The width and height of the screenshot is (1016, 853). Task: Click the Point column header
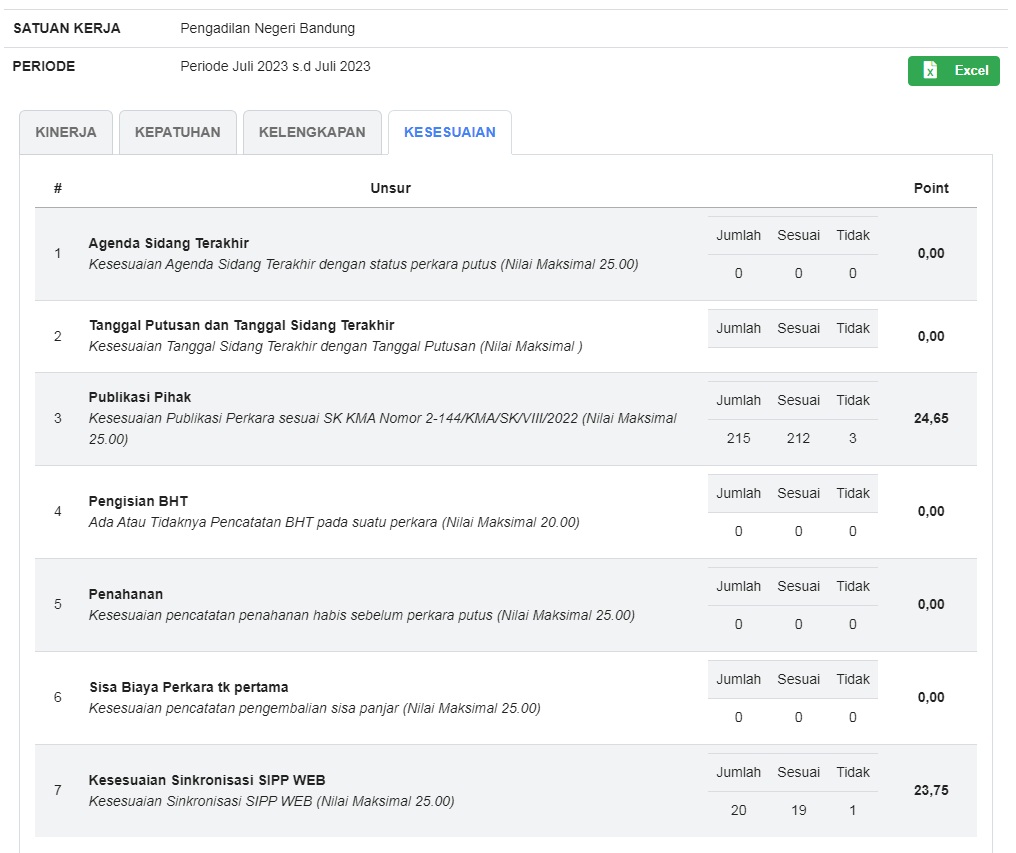click(931, 188)
